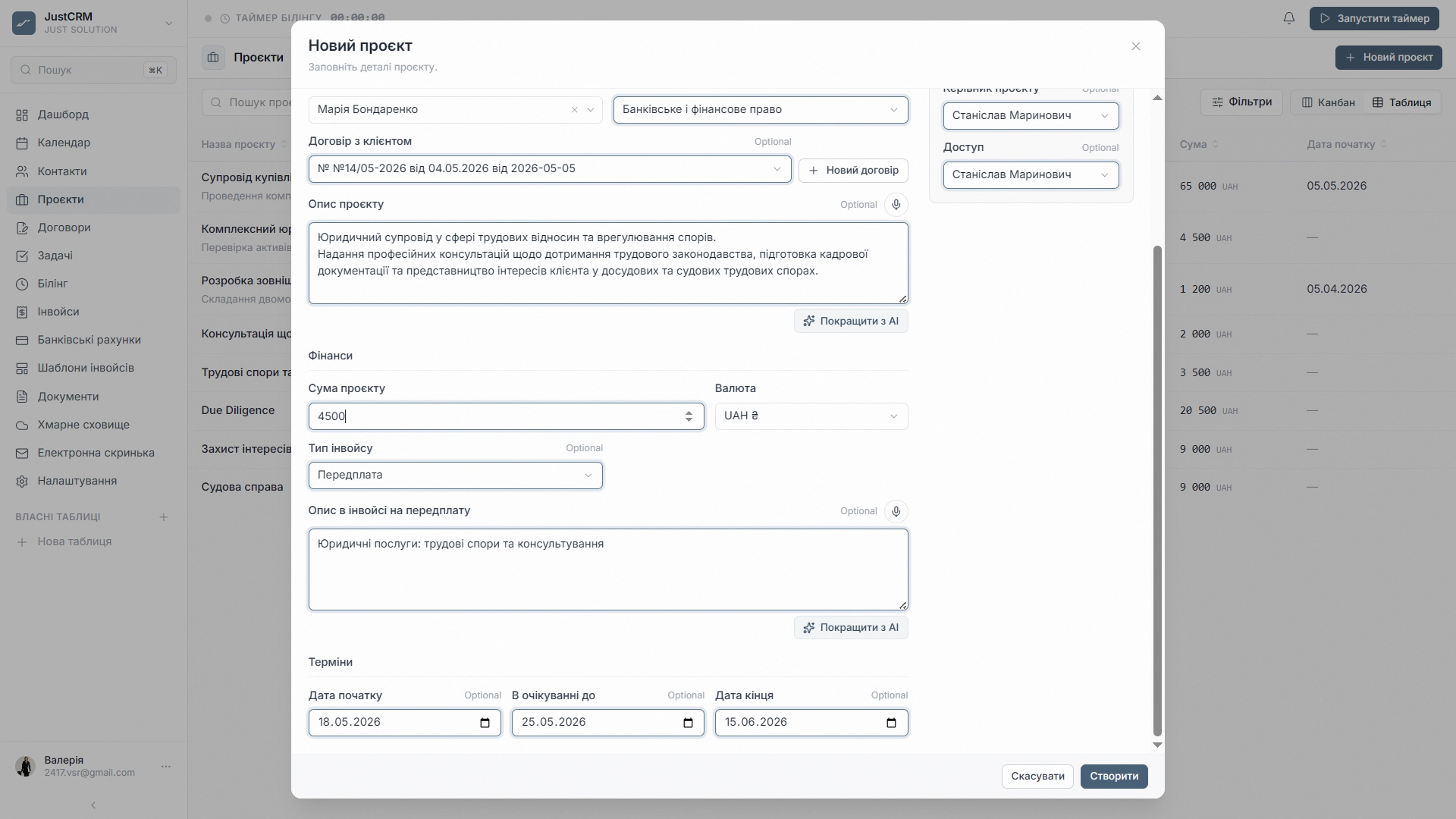The width and height of the screenshot is (1456, 819).
Task: Open the Доступ dropdown
Action: pyautogui.click(x=1031, y=175)
